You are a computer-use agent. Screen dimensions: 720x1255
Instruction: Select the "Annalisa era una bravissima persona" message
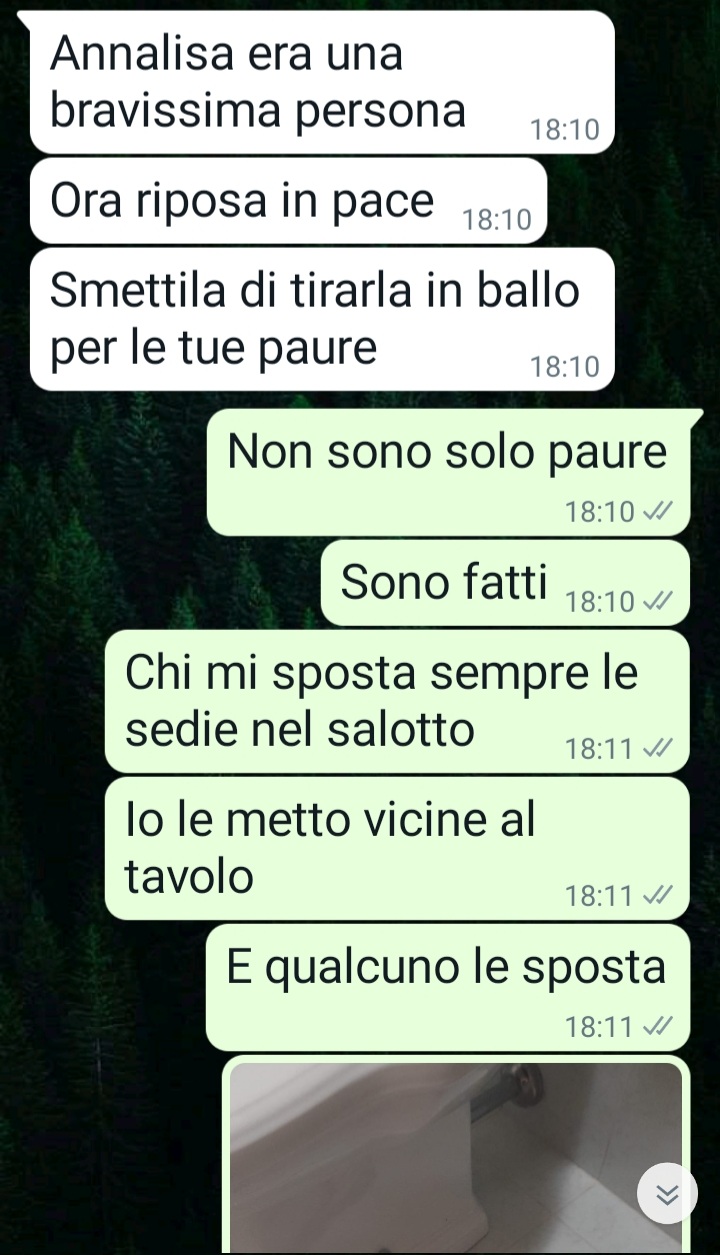[322, 82]
